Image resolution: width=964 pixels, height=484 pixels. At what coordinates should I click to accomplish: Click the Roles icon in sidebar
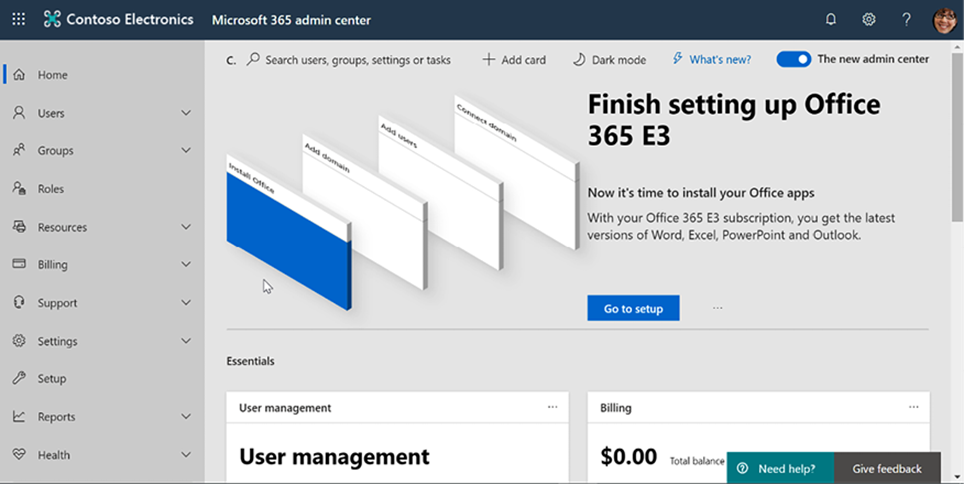coord(19,189)
